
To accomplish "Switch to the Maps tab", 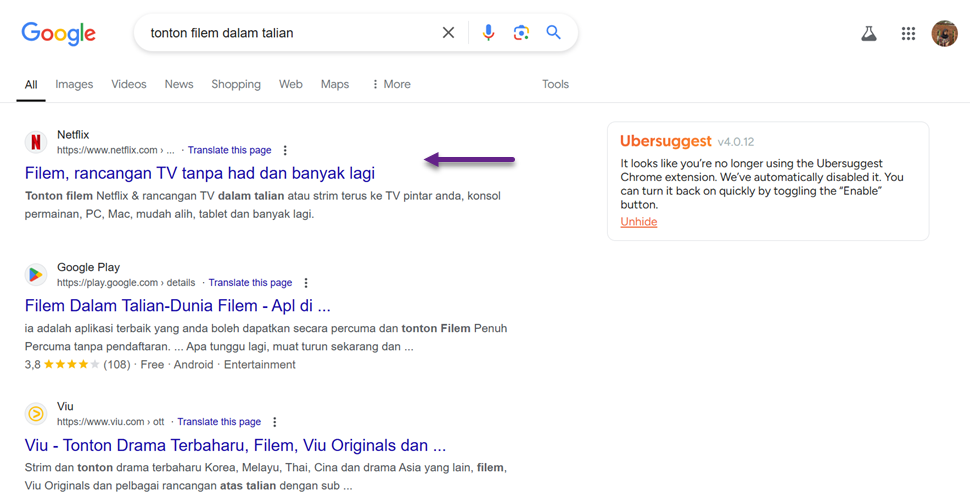I will coord(335,84).
